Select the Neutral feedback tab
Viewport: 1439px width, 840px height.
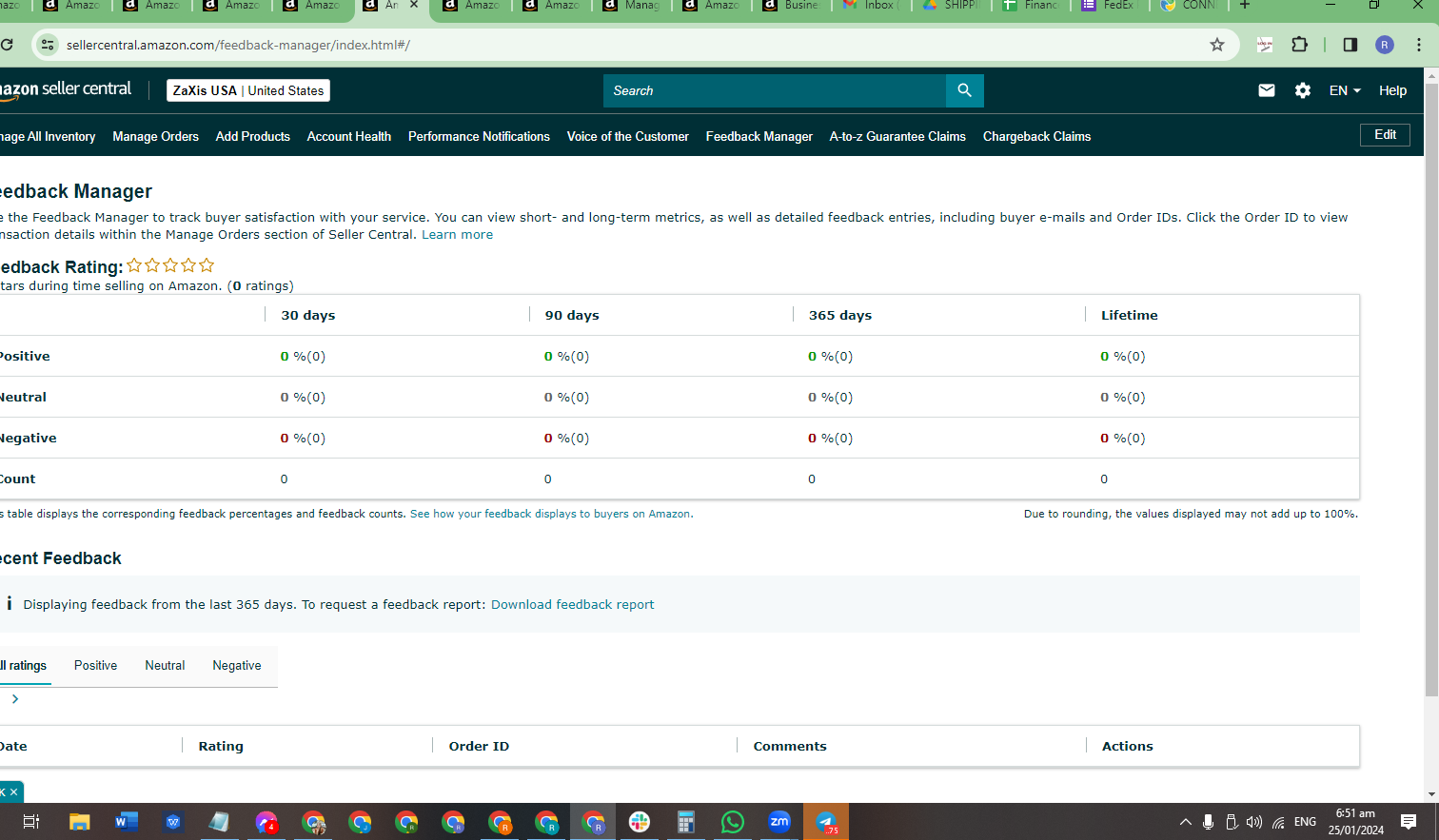click(x=165, y=666)
